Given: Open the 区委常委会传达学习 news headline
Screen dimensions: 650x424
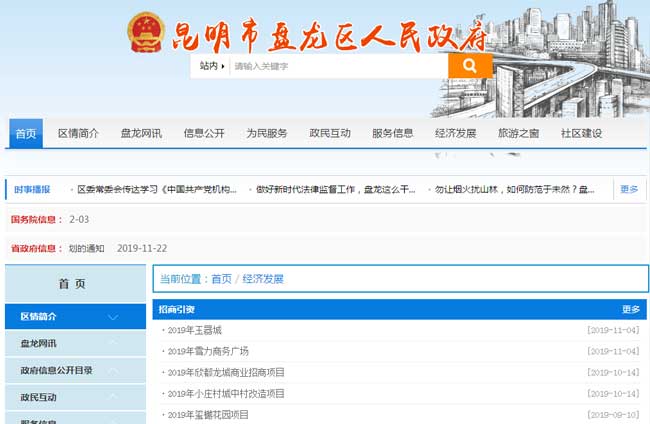Looking at the screenshot, I should click(157, 189).
